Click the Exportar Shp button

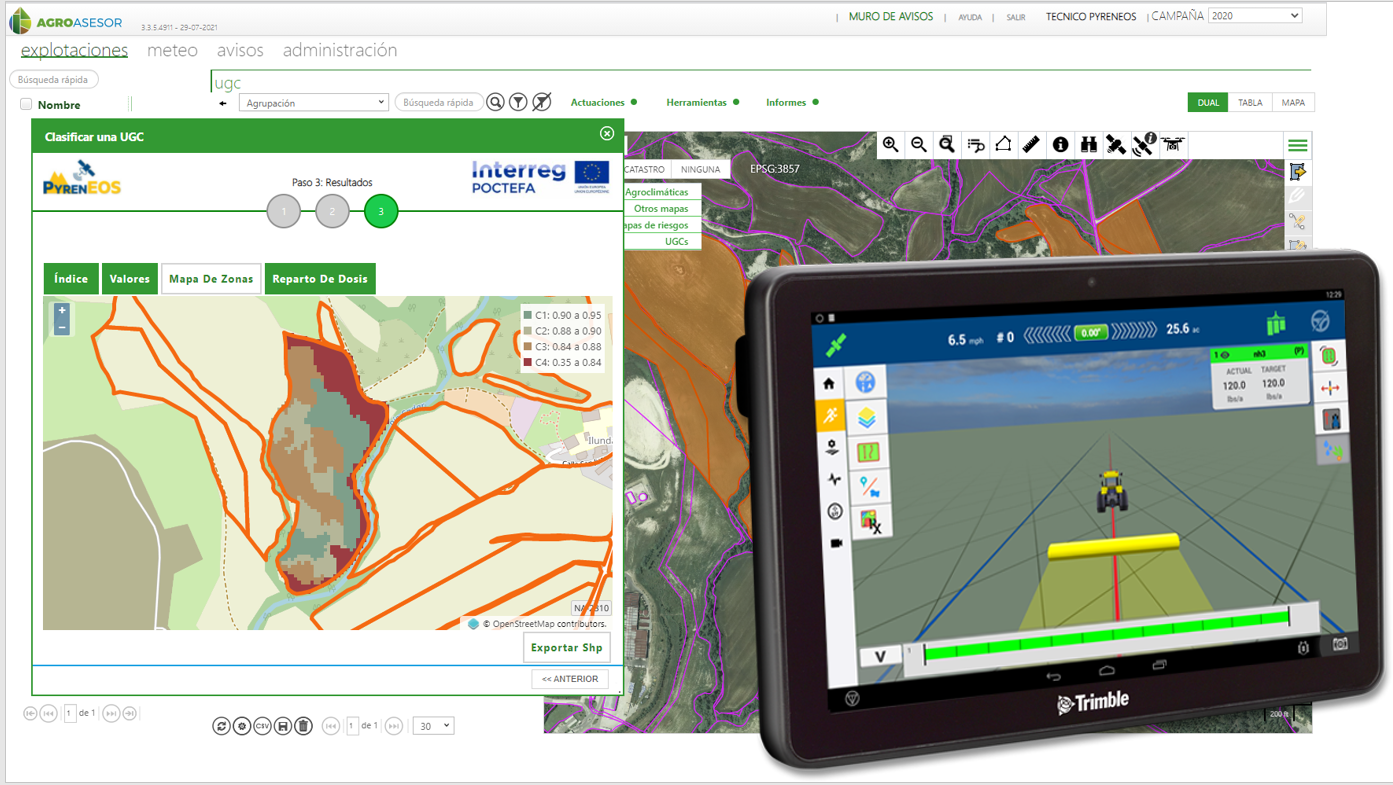click(x=567, y=647)
